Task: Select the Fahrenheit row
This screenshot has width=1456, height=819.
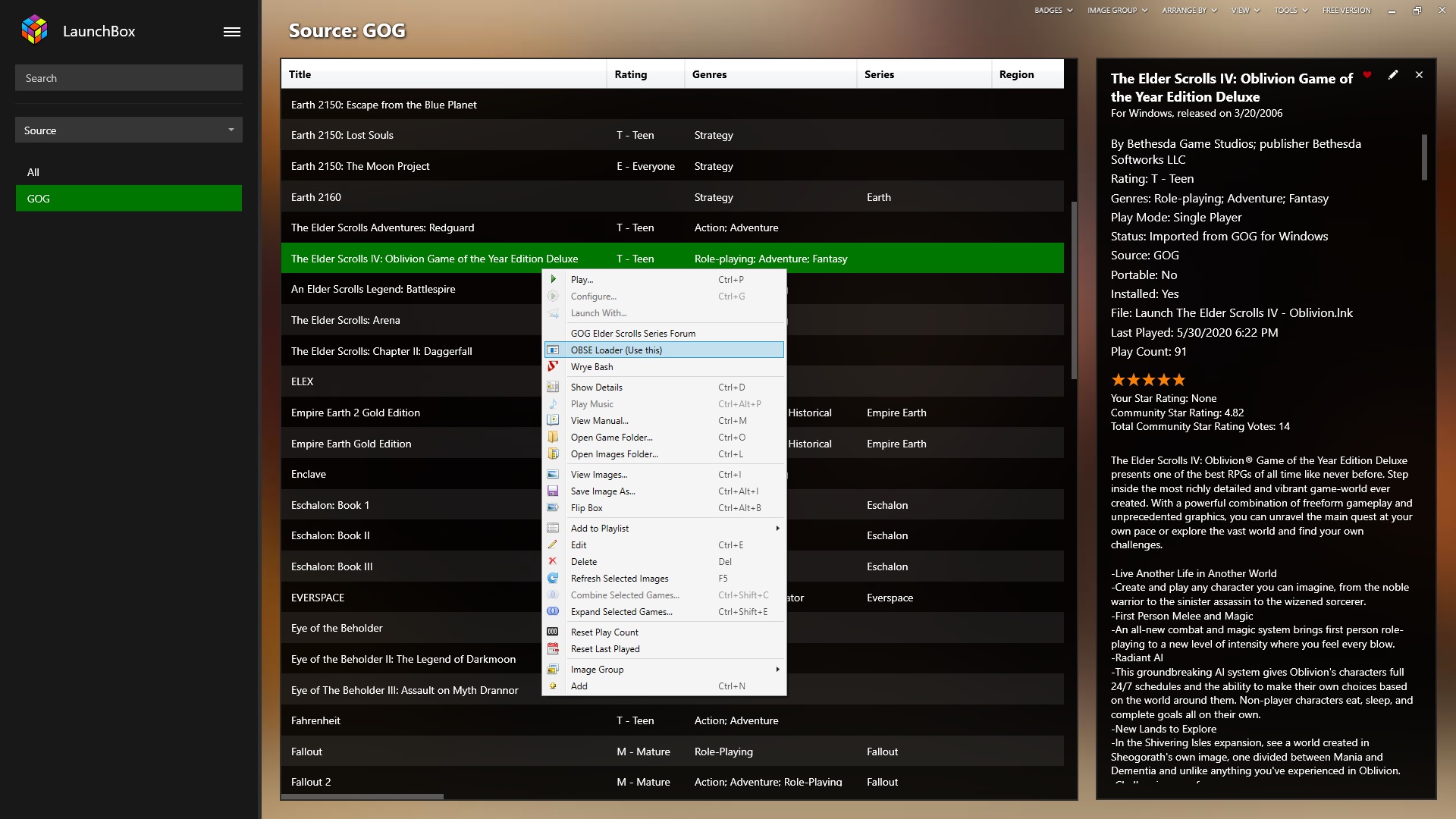Action: (x=673, y=720)
